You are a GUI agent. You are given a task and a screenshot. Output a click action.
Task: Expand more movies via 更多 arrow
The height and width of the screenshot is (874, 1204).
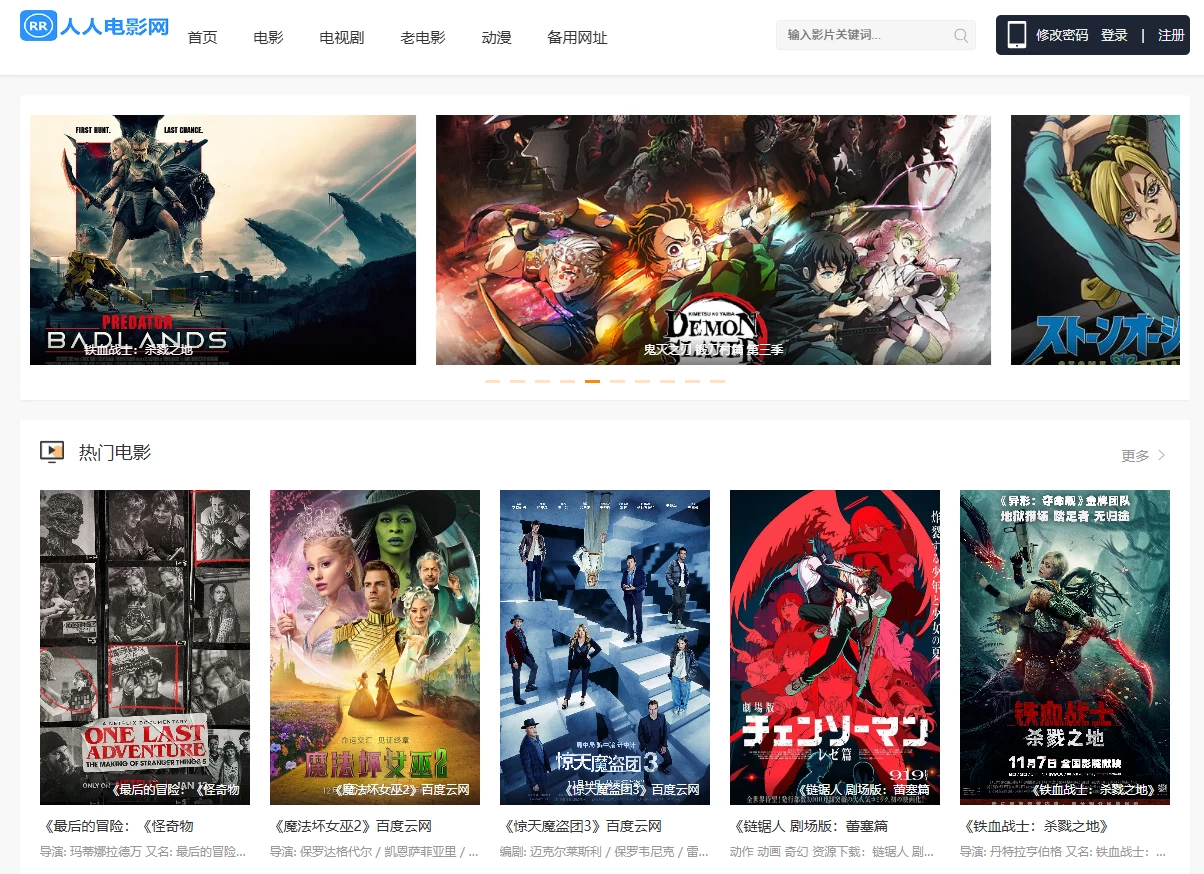point(1160,455)
